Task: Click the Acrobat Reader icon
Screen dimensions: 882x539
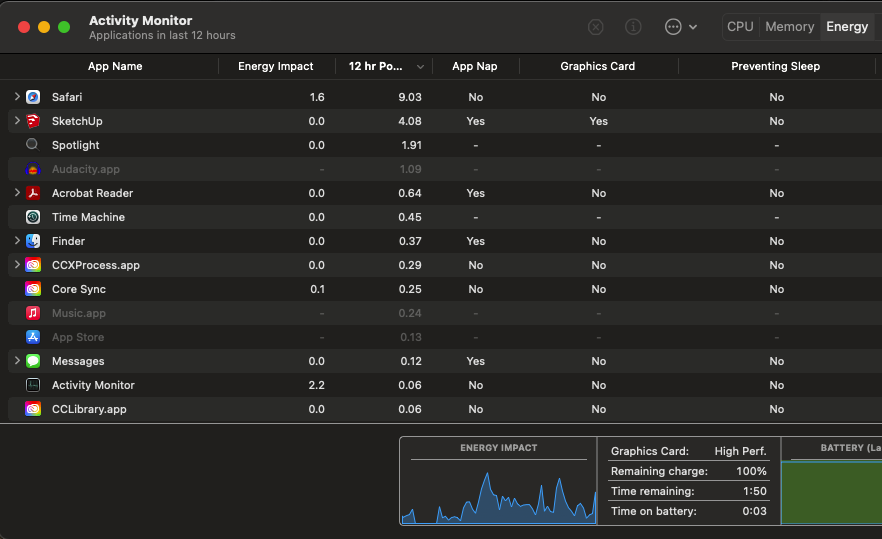Action: tap(33, 193)
